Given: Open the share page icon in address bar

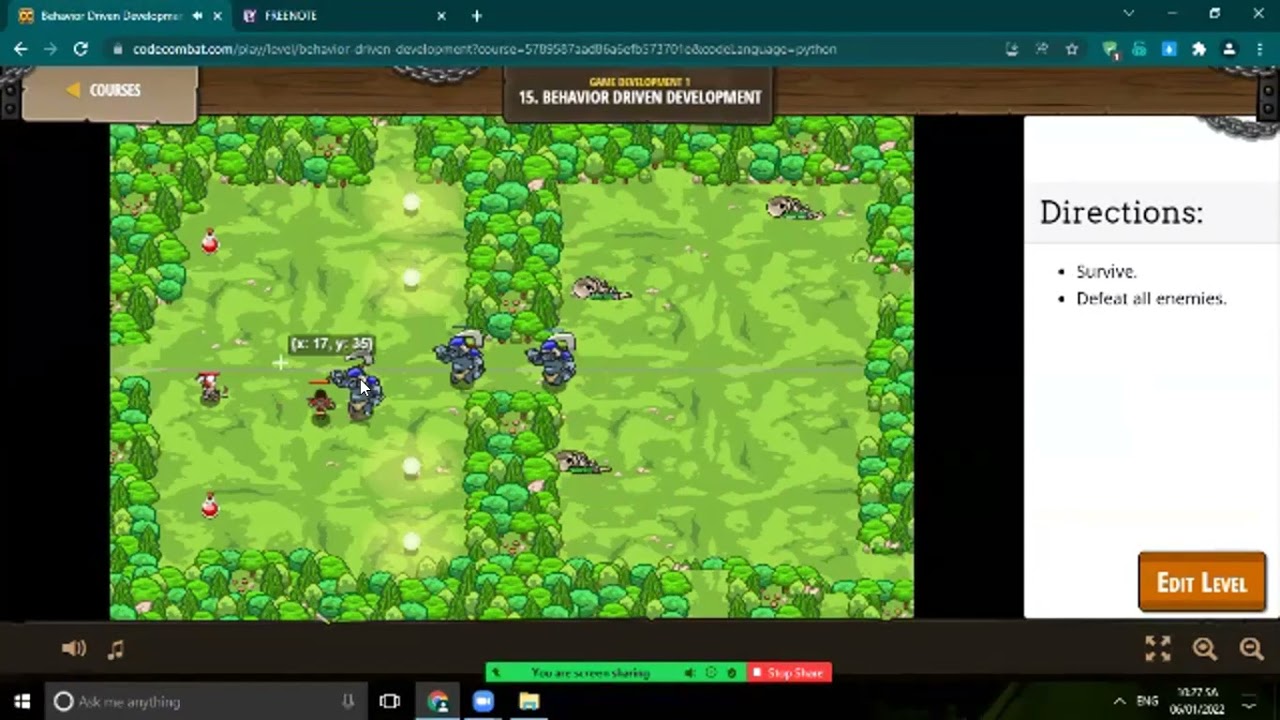Looking at the screenshot, I should point(1042,48).
